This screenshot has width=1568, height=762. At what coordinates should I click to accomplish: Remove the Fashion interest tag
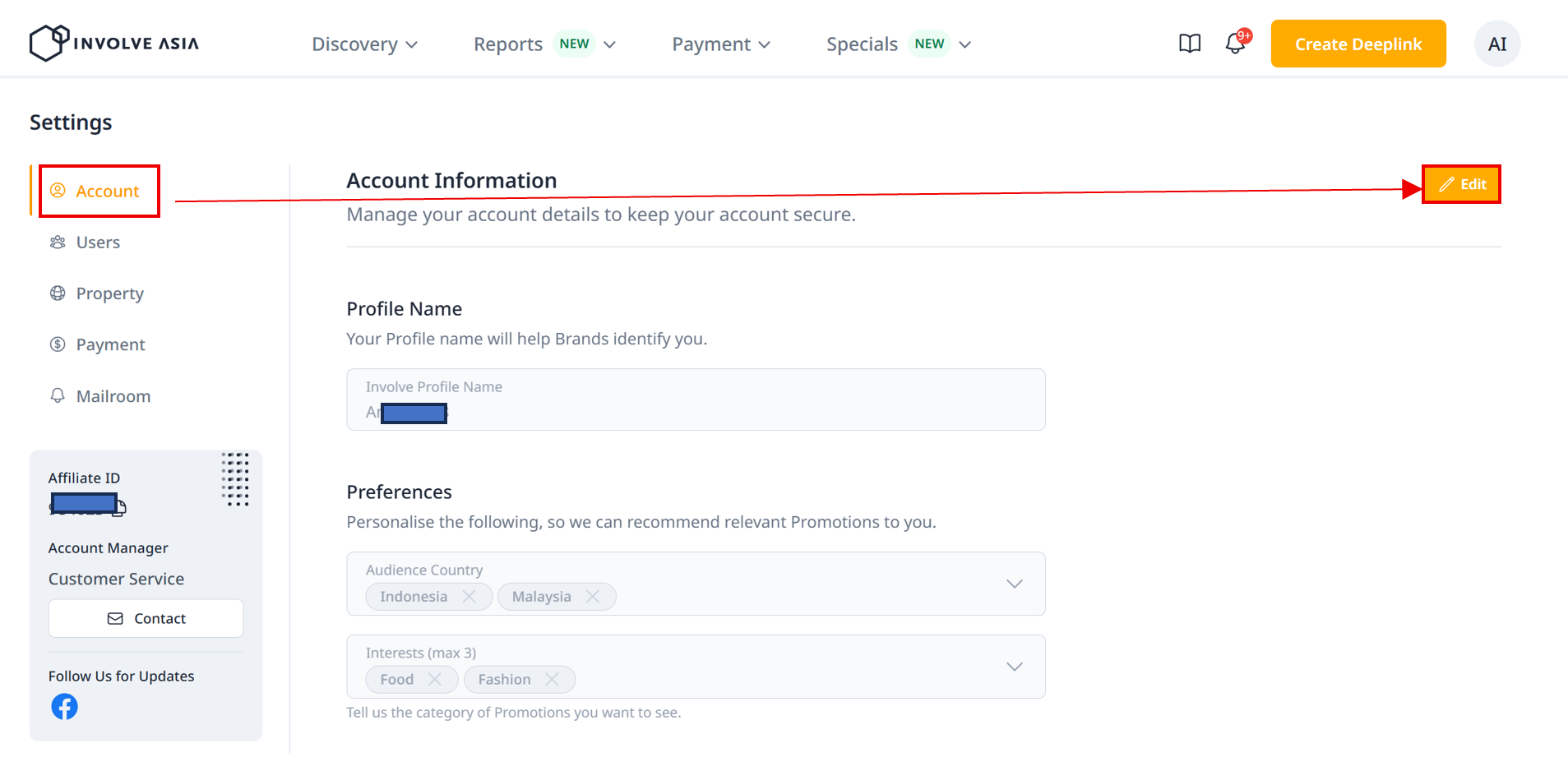click(x=552, y=680)
